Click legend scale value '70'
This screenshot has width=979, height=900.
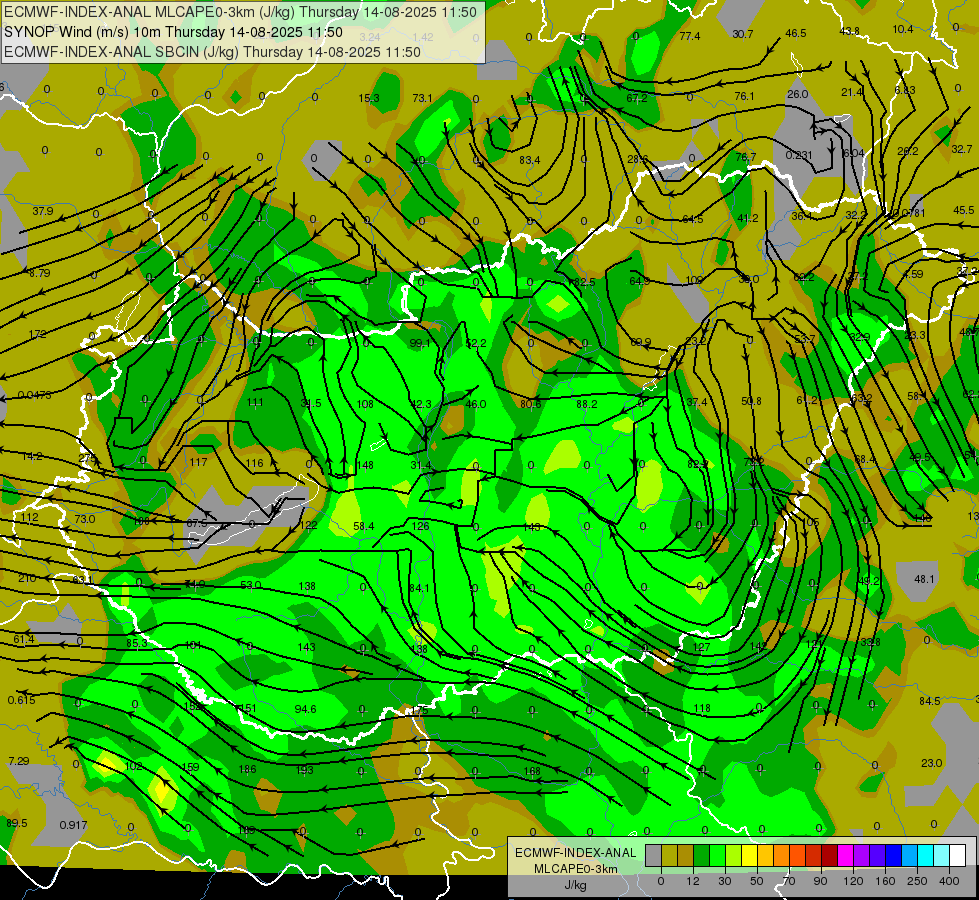789,881
